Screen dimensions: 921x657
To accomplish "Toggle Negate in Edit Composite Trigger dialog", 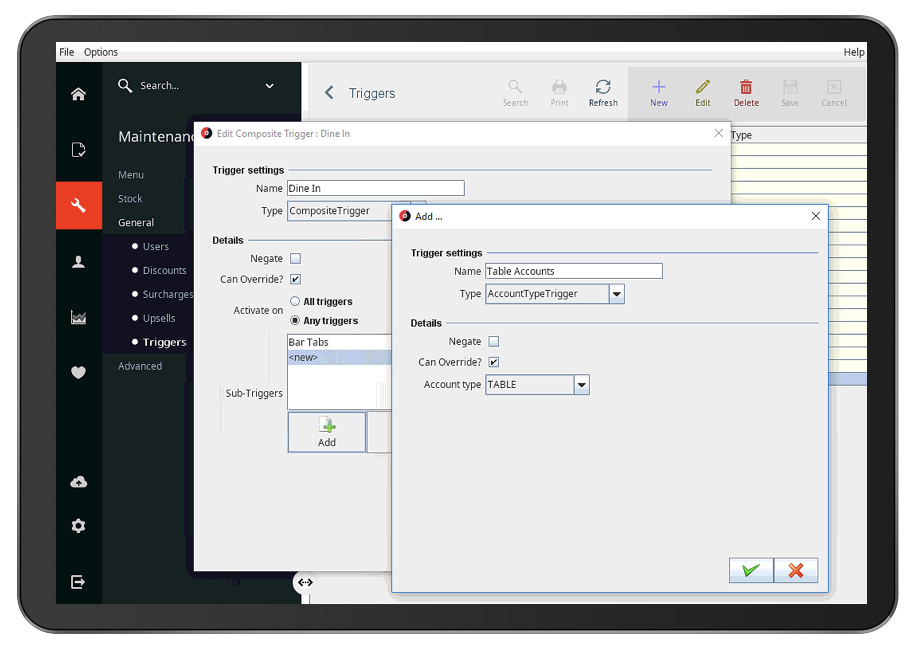I will tap(295, 258).
